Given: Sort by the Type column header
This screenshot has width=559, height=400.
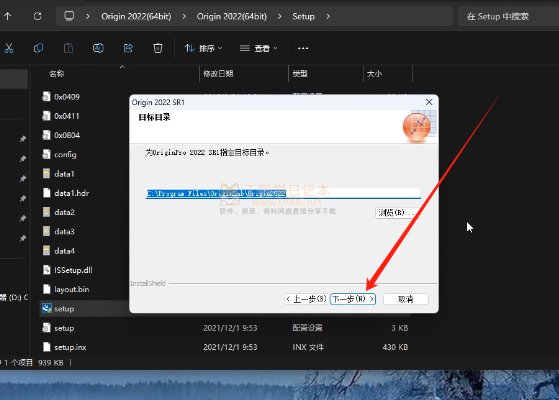Looking at the screenshot, I should 300,74.
